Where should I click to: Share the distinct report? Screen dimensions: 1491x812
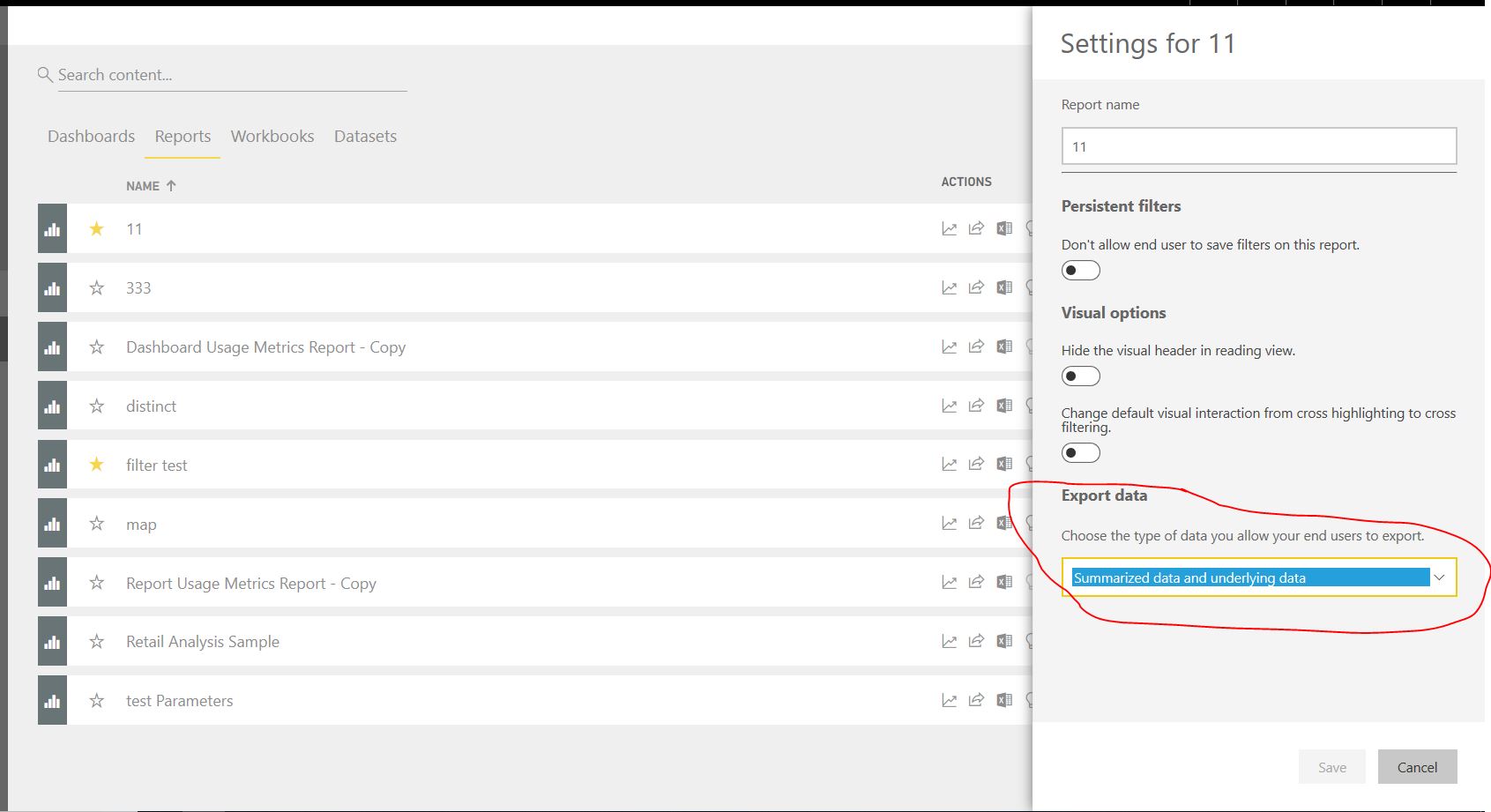click(976, 406)
